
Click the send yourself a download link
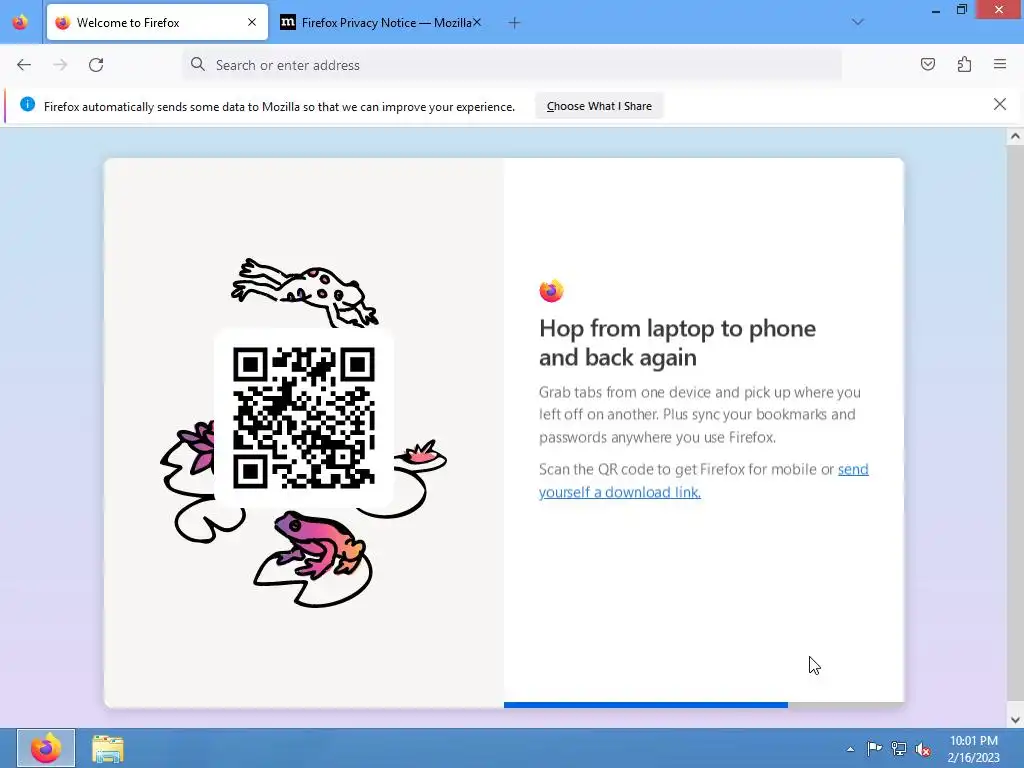[703, 481]
